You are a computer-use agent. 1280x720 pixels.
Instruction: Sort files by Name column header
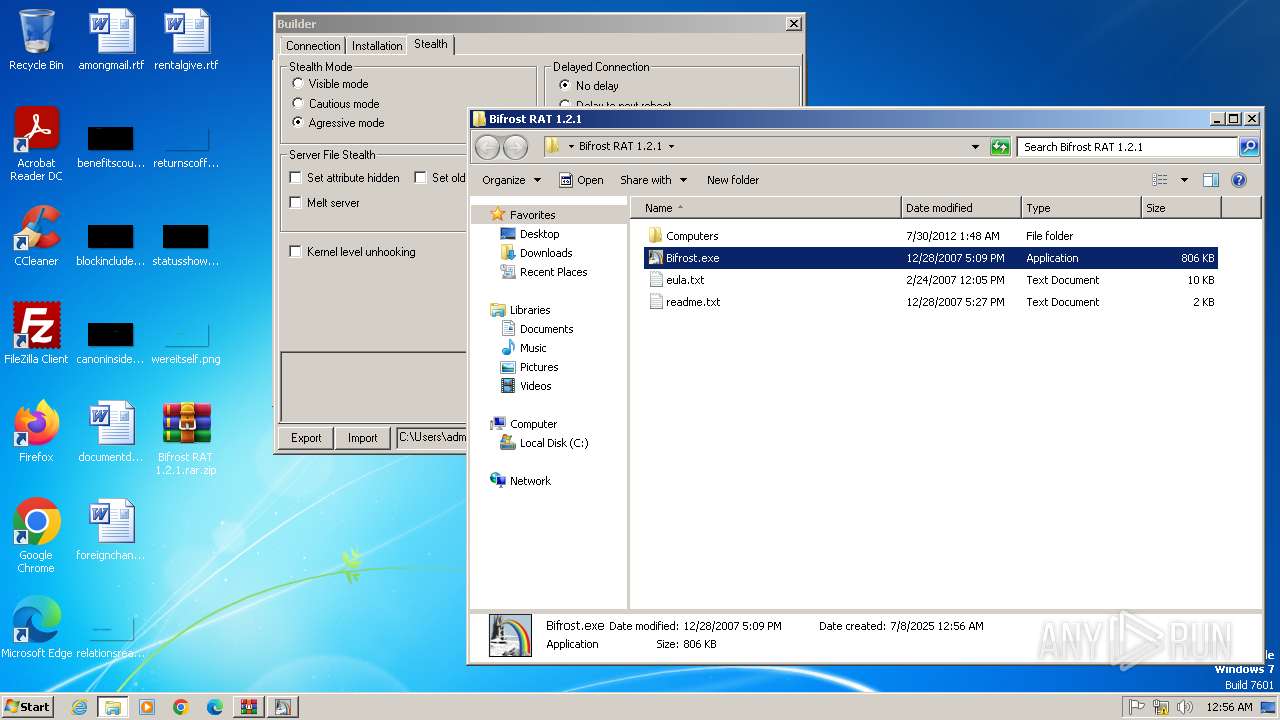(x=766, y=208)
